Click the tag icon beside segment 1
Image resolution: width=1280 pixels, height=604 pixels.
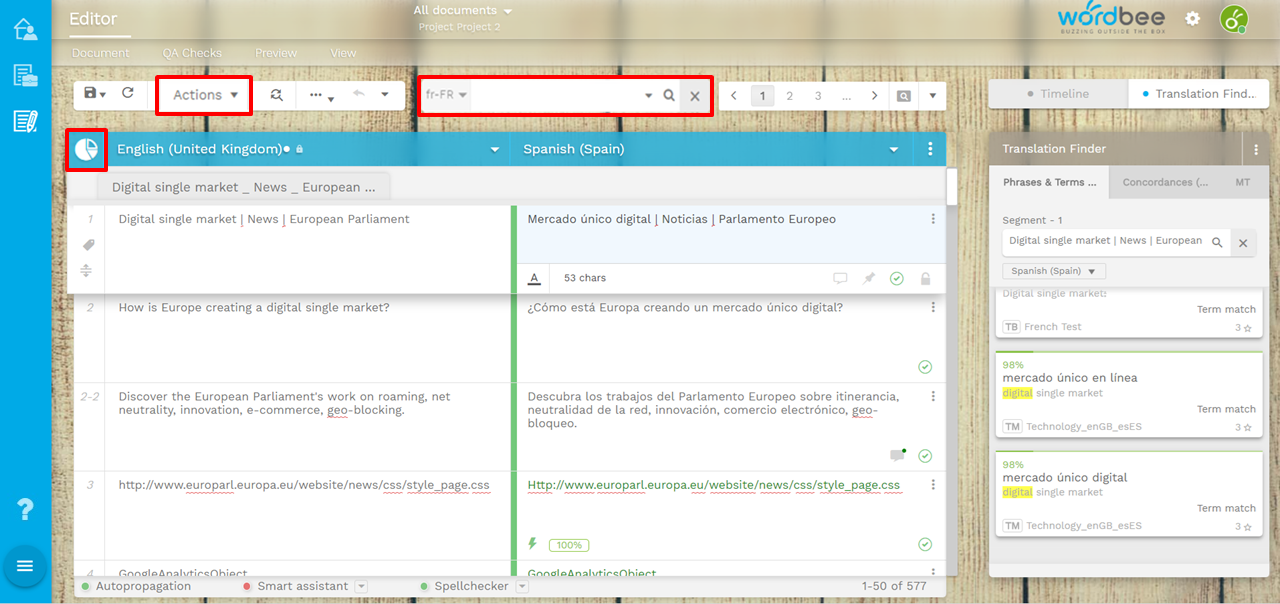(88, 245)
